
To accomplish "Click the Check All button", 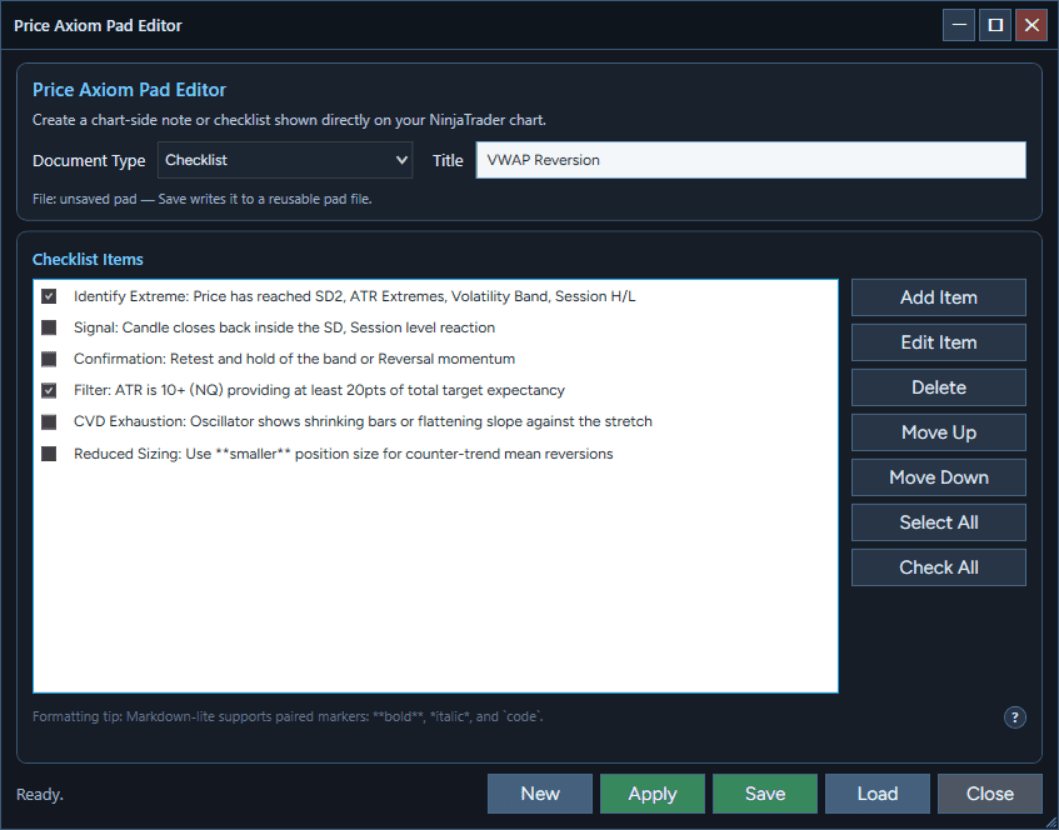I will point(938,567).
